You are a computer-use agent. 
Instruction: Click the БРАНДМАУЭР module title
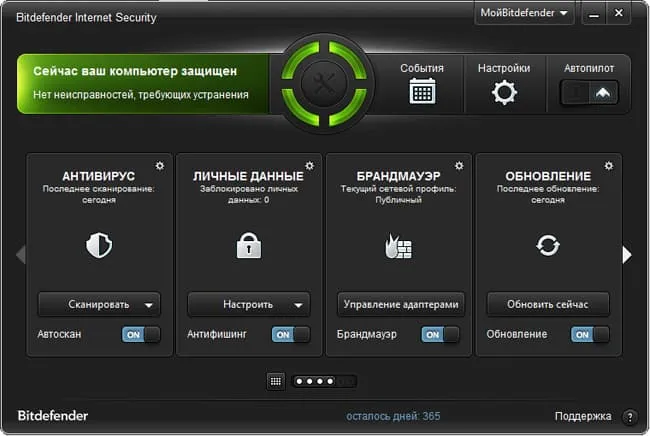click(398, 176)
